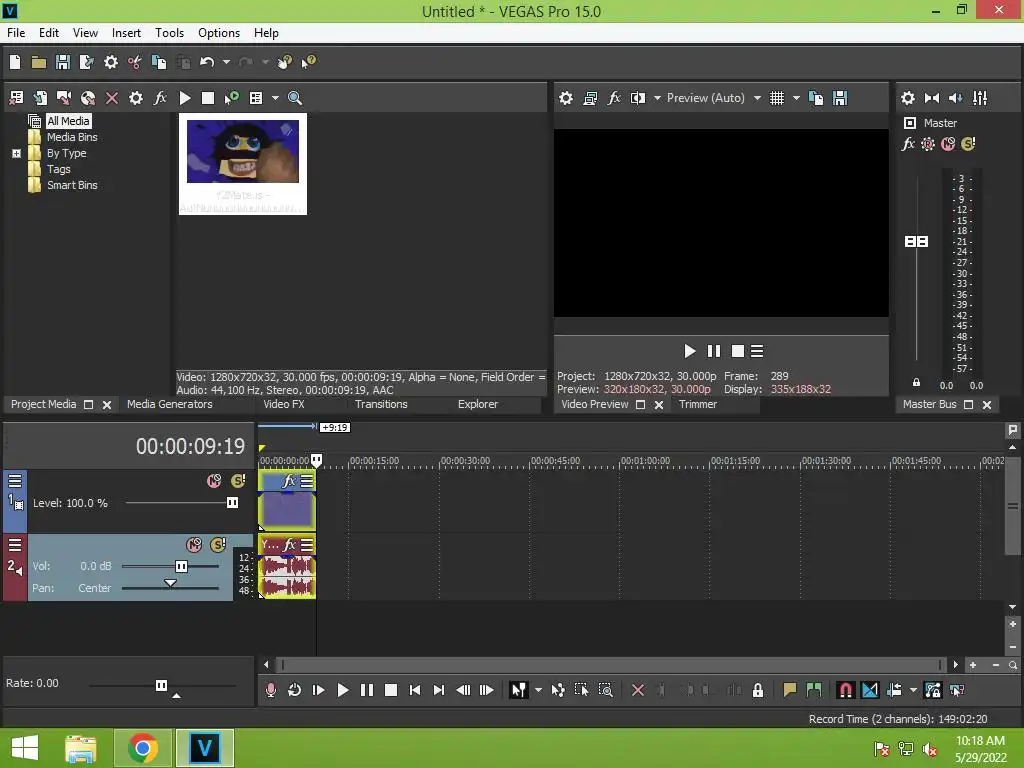This screenshot has width=1024, height=768.
Task: Open Media FX in Project Media toolbar
Action: (160, 98)
